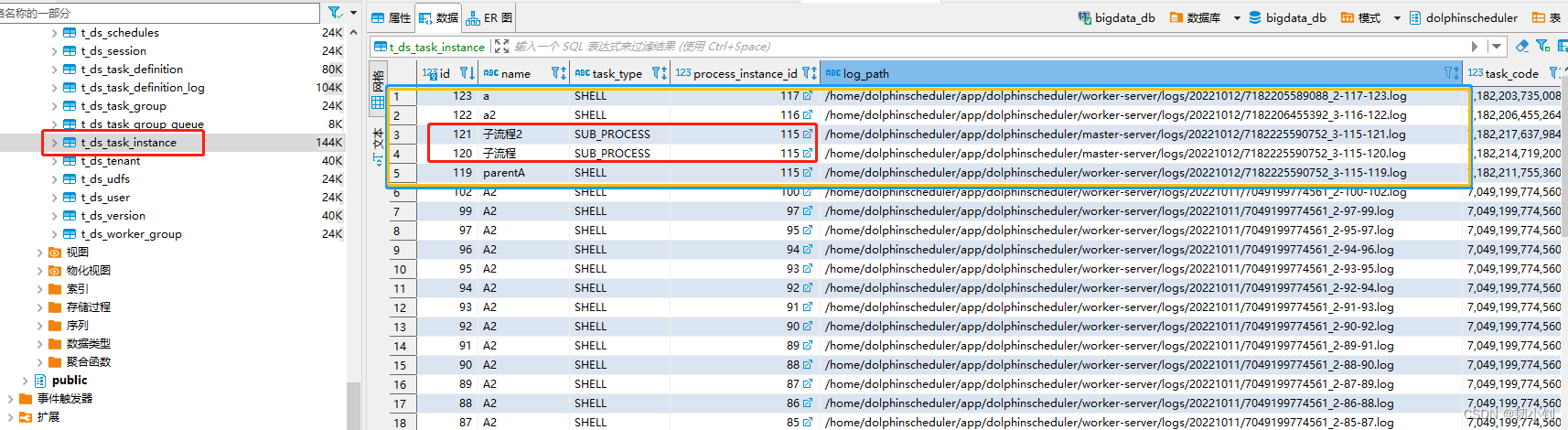Select t_ds_worker_group table in tree
Viewport: 1568px width, 430px height.
[x=132, y=234]
